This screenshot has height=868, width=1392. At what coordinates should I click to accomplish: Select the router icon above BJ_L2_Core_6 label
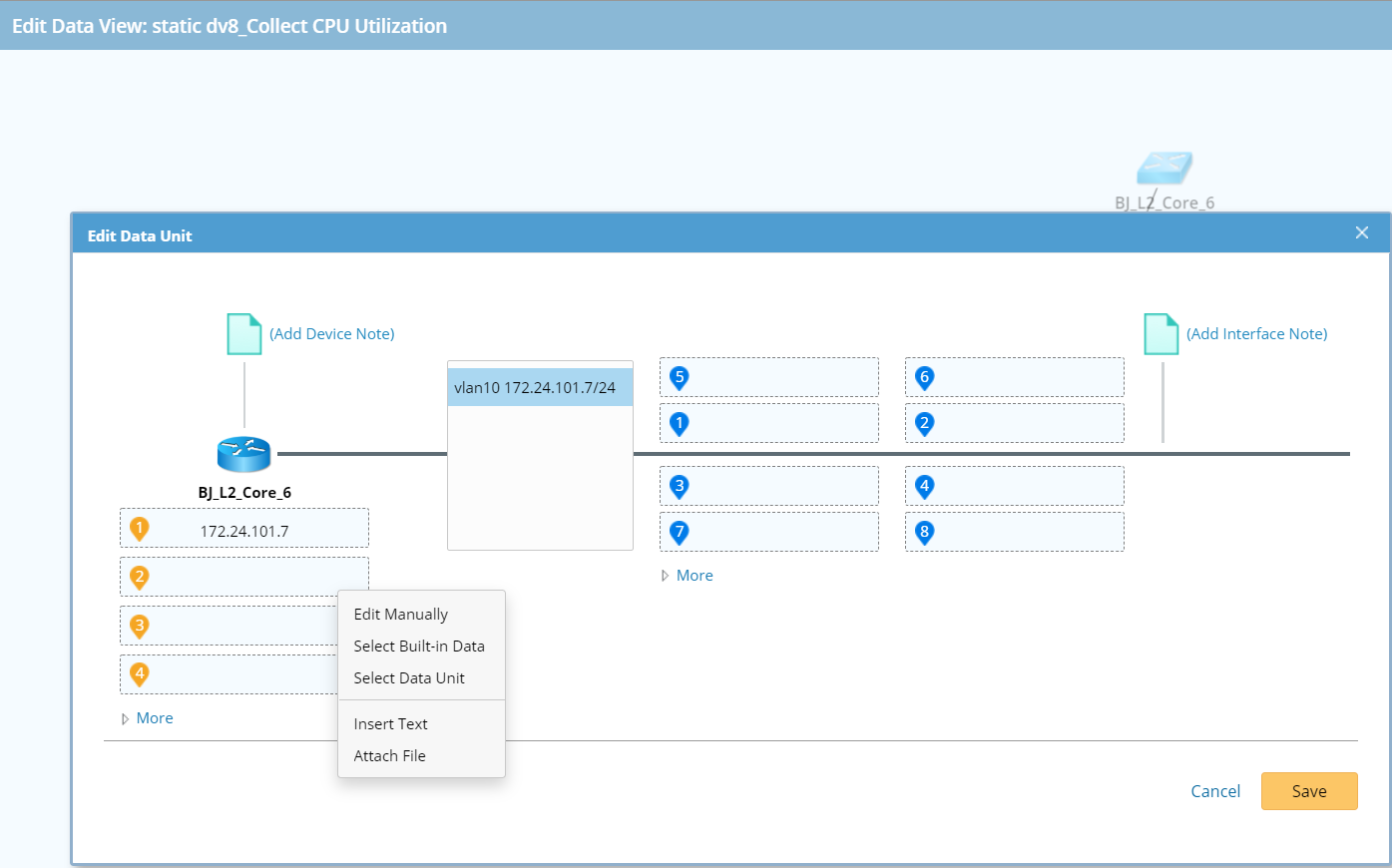click(x=243, y=454)
